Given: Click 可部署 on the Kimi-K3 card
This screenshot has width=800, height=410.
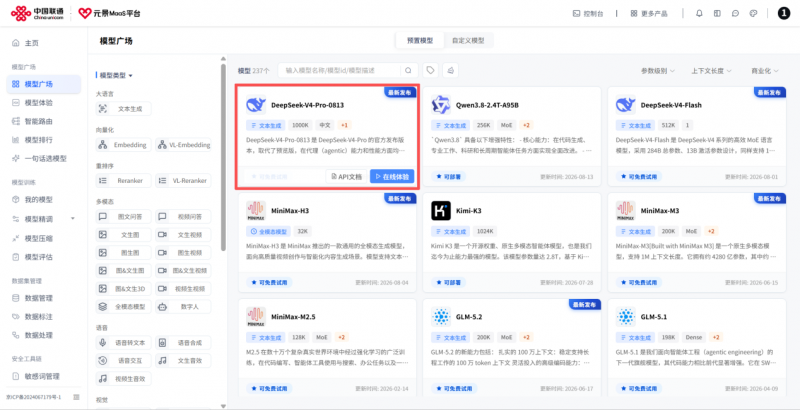Looking at the screenshot, I should (x=448, y=282).
